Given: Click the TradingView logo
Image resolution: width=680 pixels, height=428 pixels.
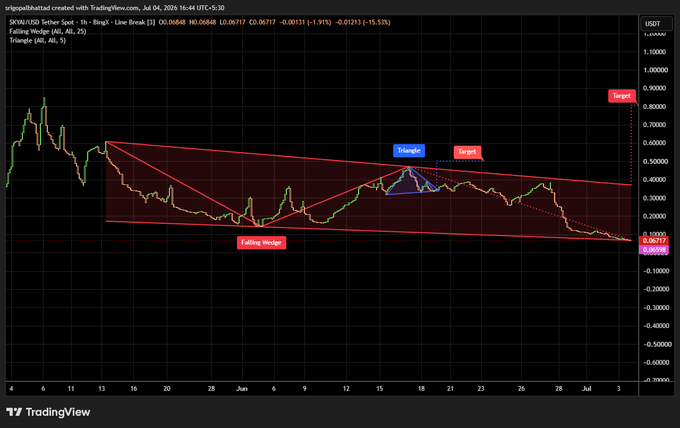Looking at the screenshot, I should [48, 412].
